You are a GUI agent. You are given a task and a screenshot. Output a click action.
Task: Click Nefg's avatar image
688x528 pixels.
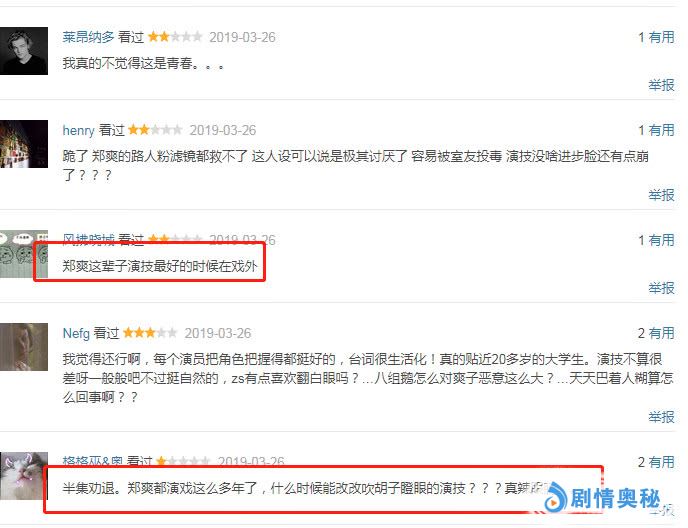[x=24, y=347]
